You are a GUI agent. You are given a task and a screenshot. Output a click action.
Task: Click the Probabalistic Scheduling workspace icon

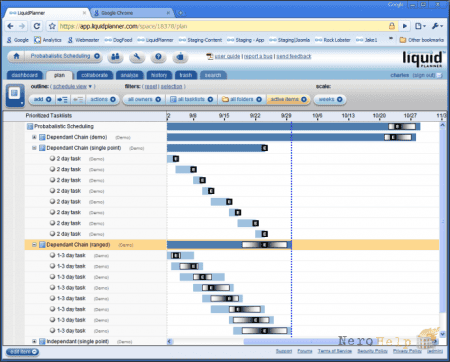[30, 126]
